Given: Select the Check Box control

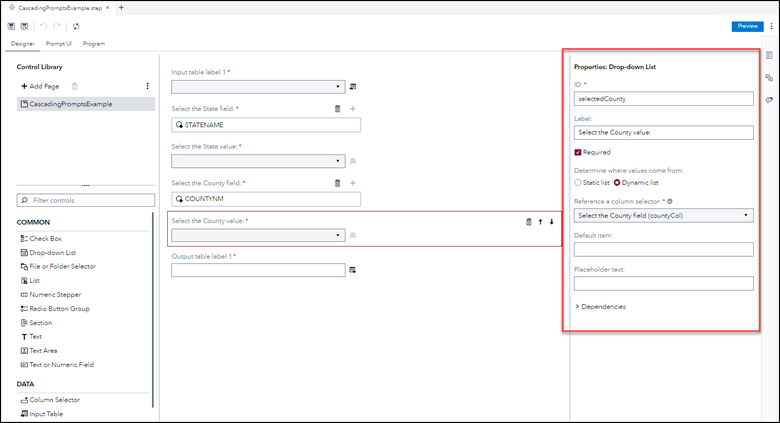Looking at the screenshot, I should (x=41, y=238).
